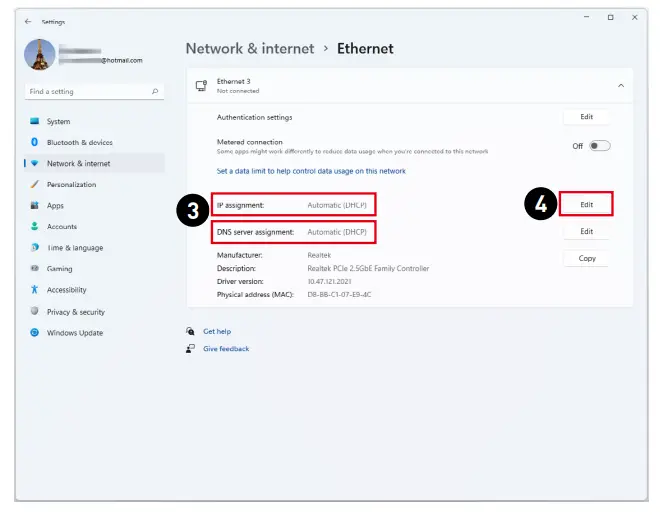
Task: Click the Windows Update icon
Action: [x=35, y=333]
